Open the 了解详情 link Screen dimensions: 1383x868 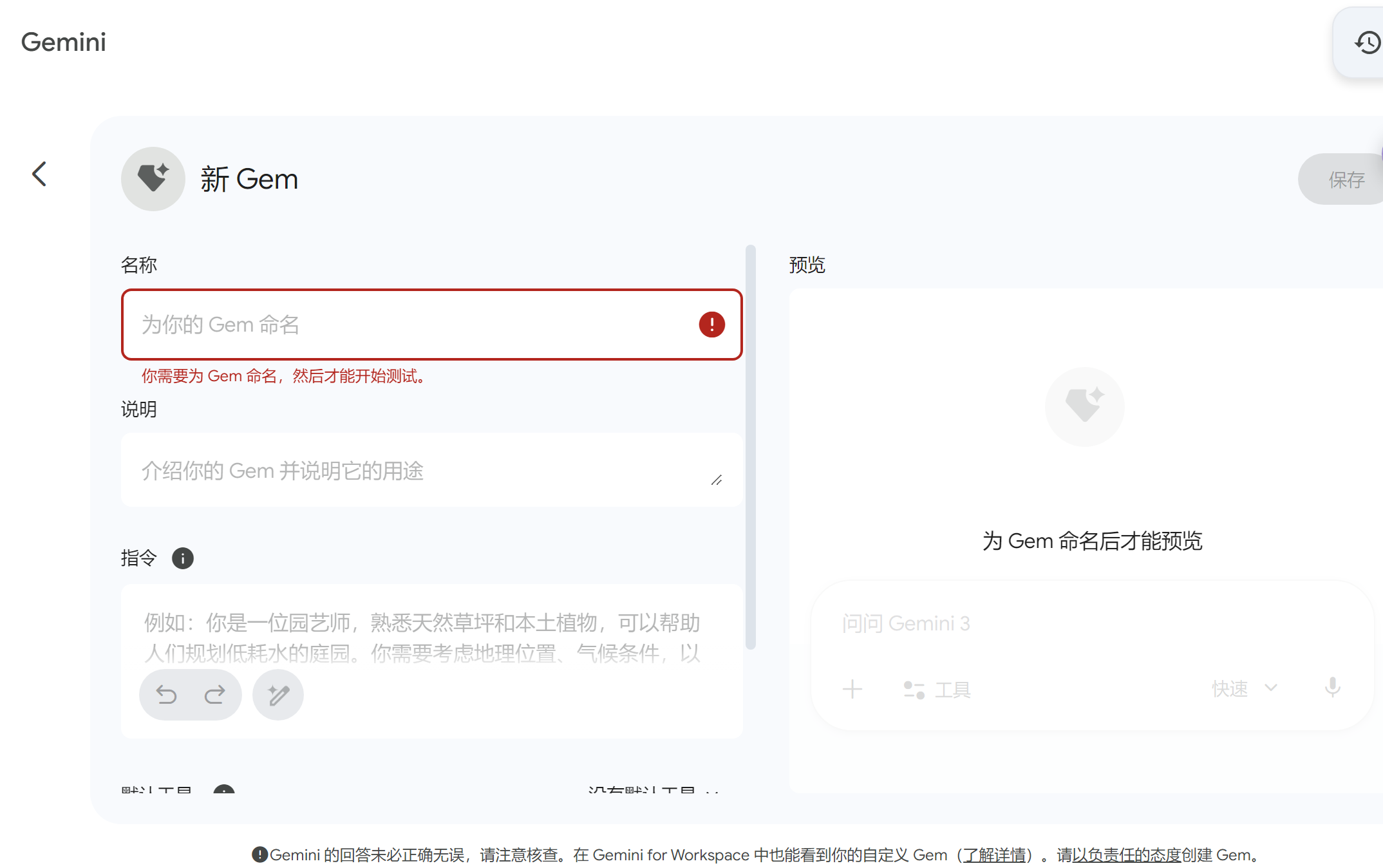click(x=995, y=855)
